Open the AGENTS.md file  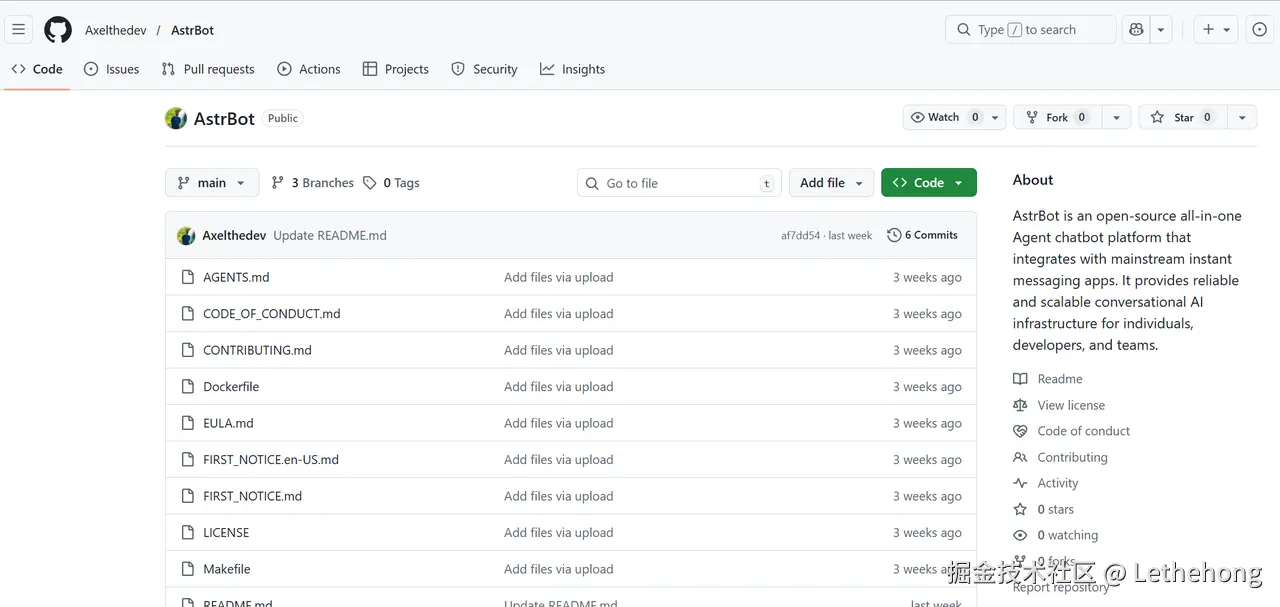point(236,277)
